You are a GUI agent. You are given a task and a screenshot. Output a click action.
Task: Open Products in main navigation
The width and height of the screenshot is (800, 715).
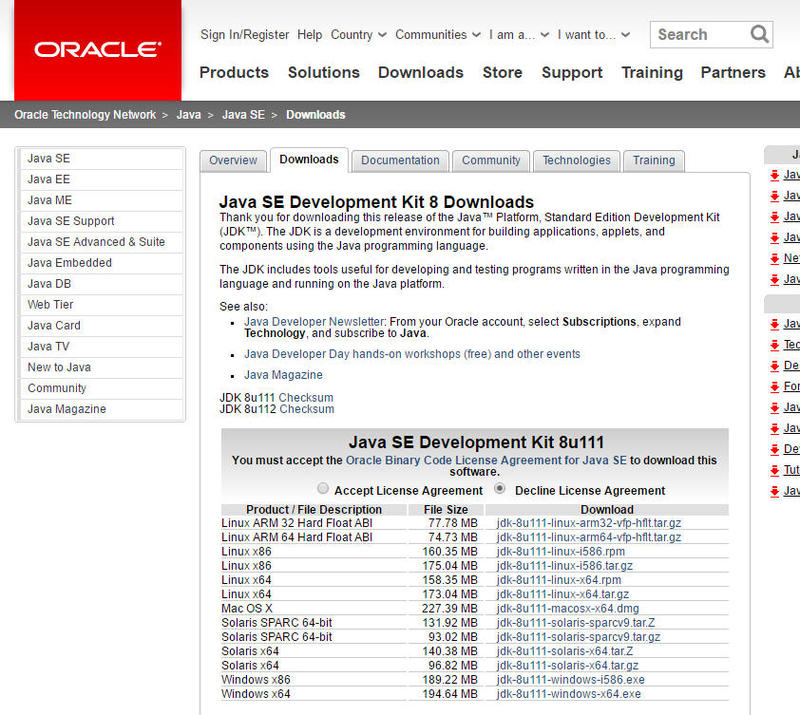pos(234,72)
